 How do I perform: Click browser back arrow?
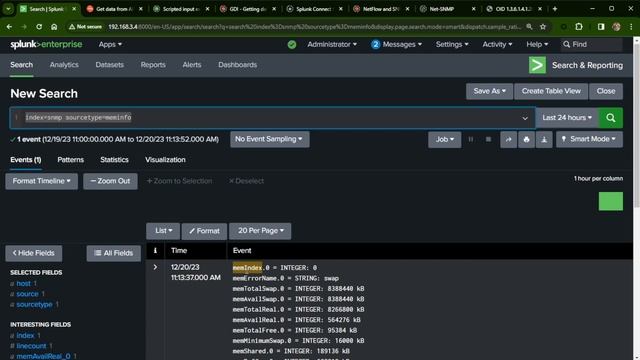(x=9, y=27)
